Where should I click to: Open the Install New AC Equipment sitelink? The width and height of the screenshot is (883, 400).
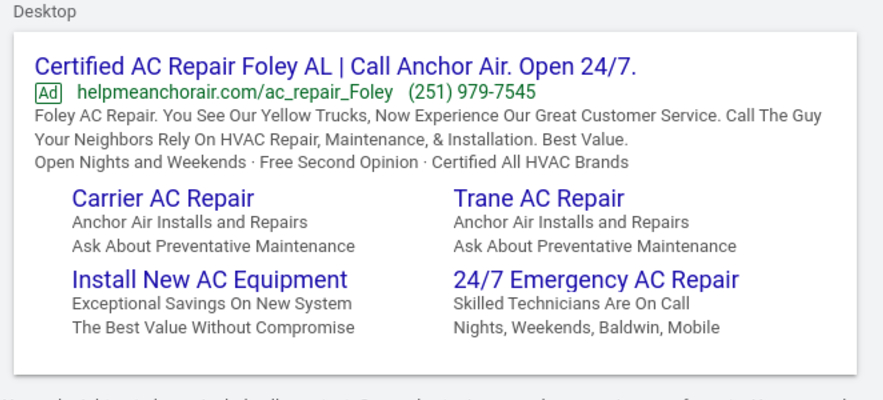[x=209, y=279]
